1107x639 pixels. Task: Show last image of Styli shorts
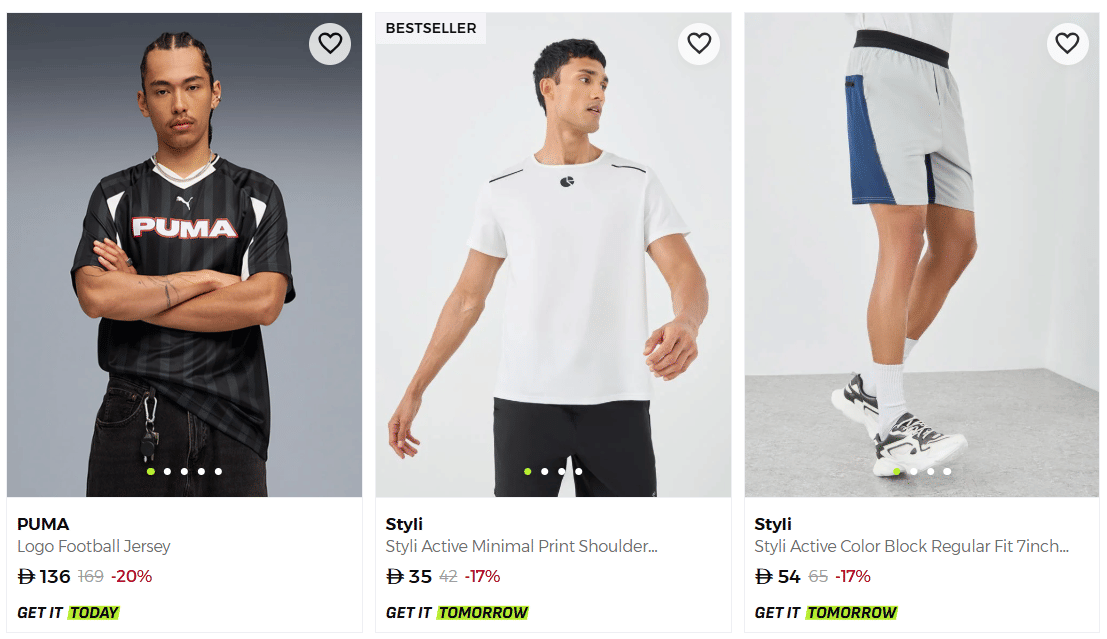tap(947, 471)
